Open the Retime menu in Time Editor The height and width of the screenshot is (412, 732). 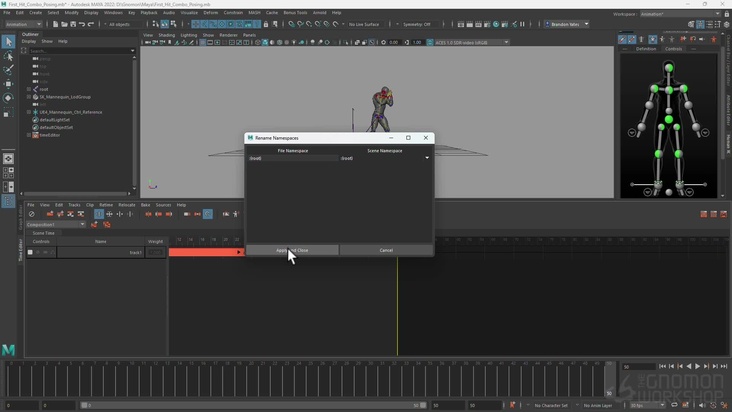(x=106, y=205)
